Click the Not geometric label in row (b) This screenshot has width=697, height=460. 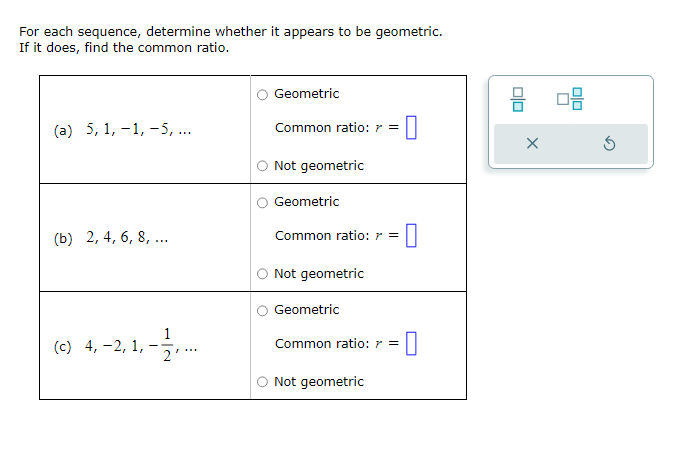click(319, 274)
